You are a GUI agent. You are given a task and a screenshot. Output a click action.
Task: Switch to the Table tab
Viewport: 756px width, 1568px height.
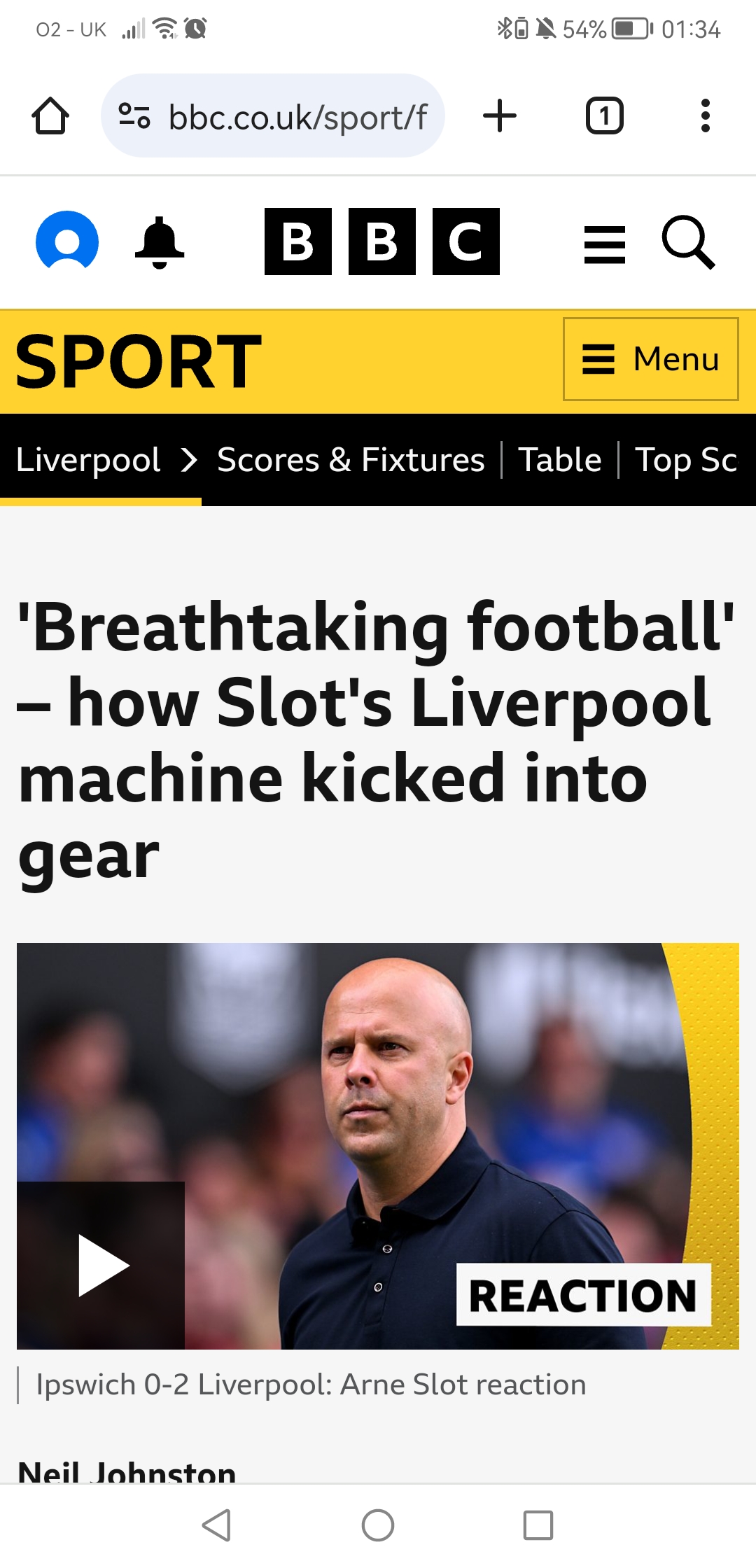559,460
